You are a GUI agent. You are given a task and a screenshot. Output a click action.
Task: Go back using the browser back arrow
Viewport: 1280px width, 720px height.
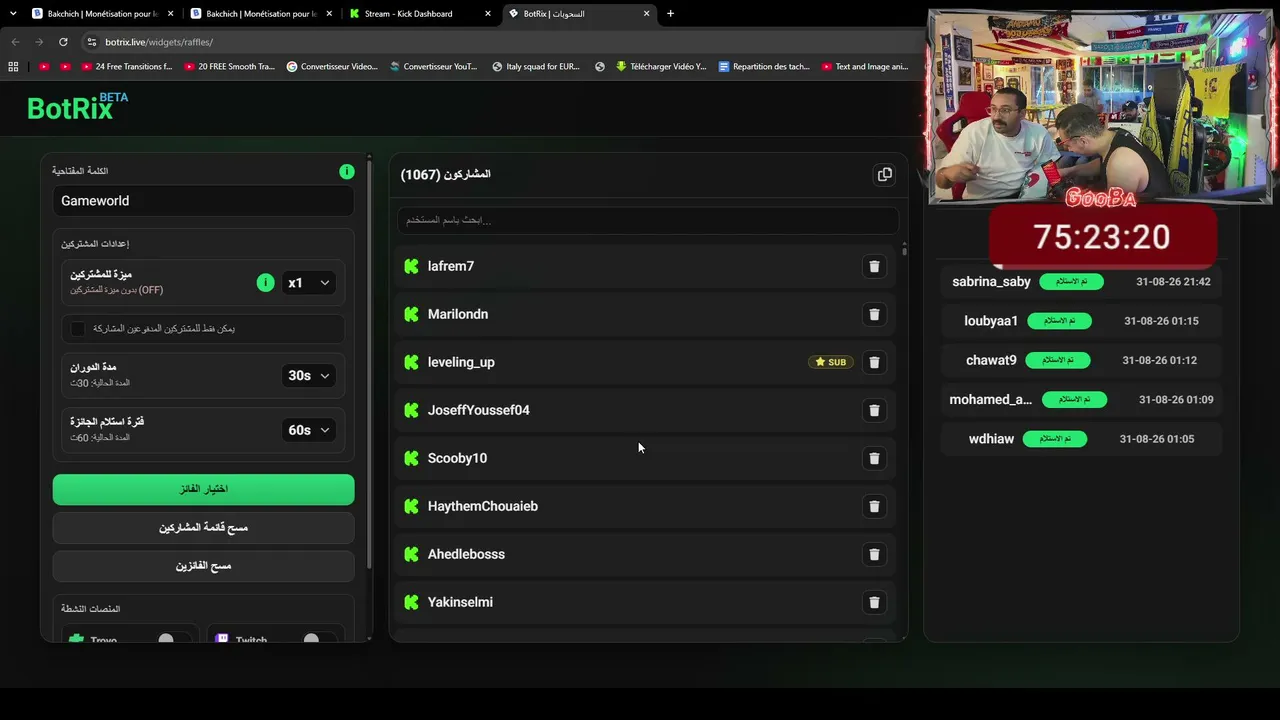pos(15,42)
